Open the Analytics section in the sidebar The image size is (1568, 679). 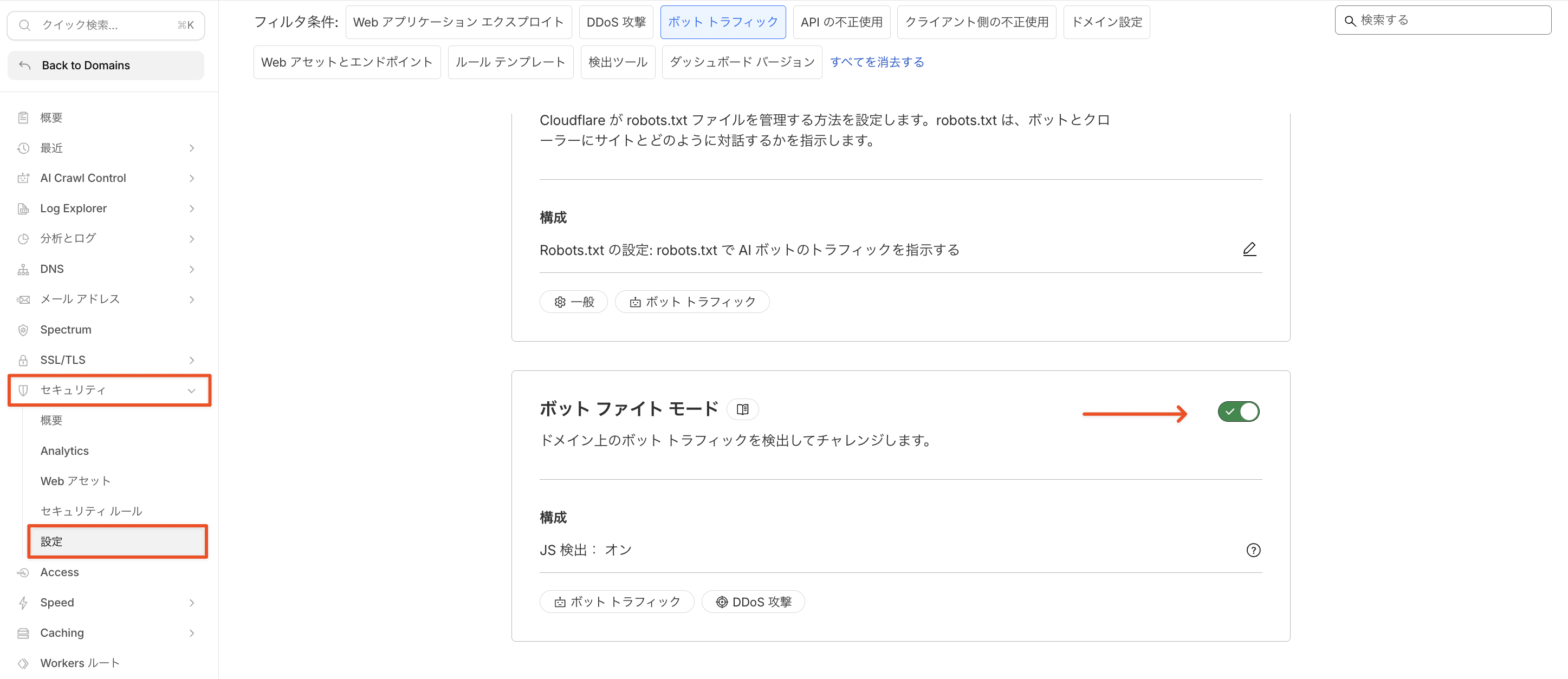tap(64, 451)
